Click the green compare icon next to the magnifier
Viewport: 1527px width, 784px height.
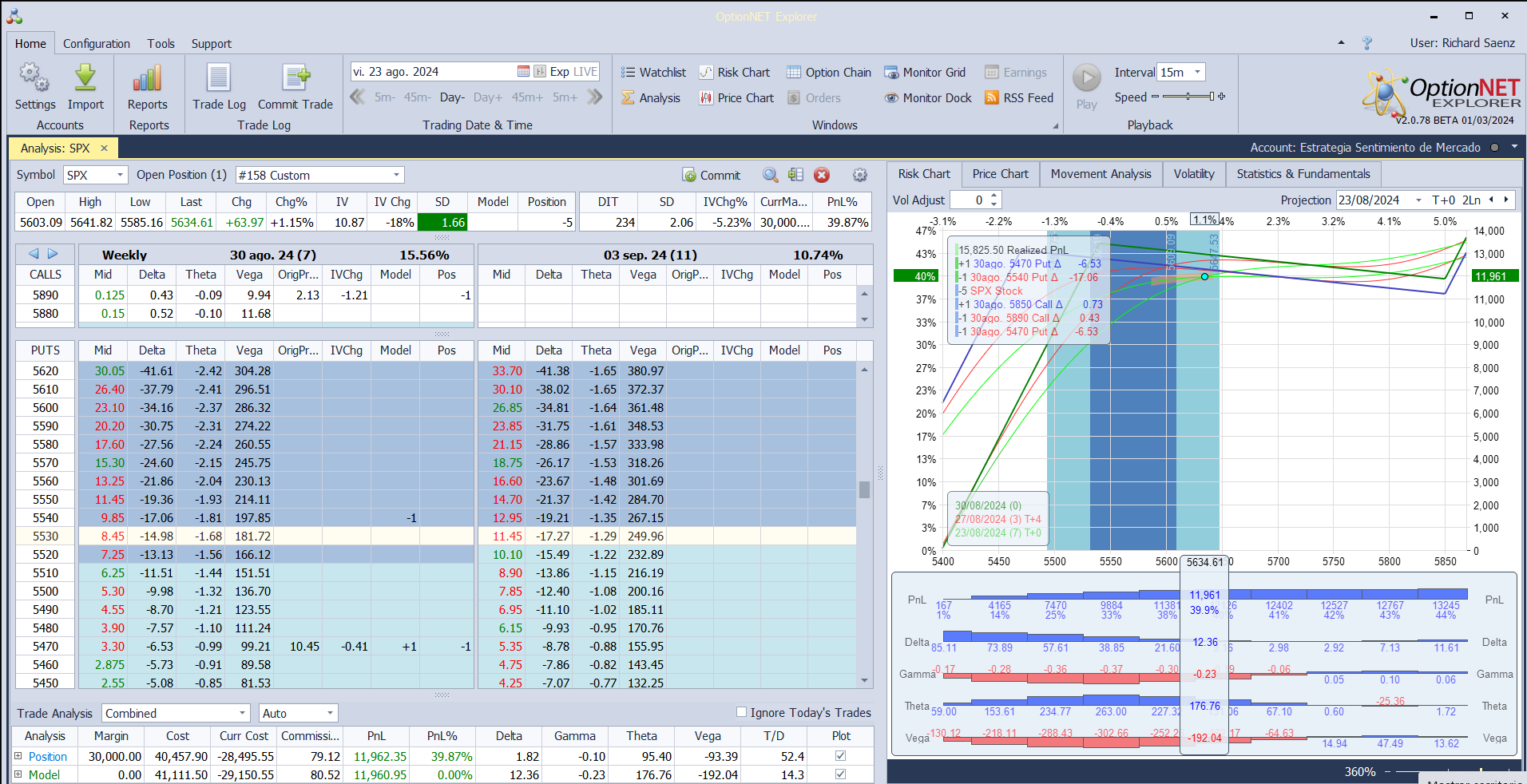(795, 175)
